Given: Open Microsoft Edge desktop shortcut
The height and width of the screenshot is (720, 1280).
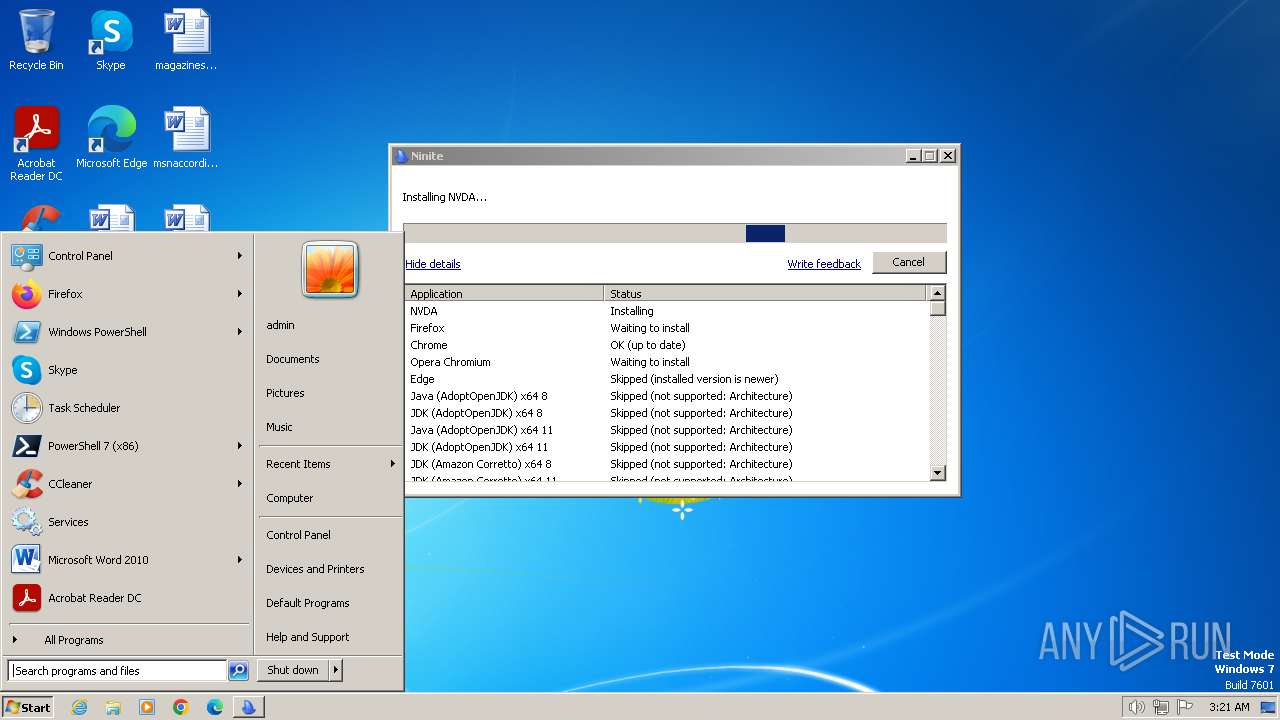Looking at the screenshot, I should (x=111, y=137).
